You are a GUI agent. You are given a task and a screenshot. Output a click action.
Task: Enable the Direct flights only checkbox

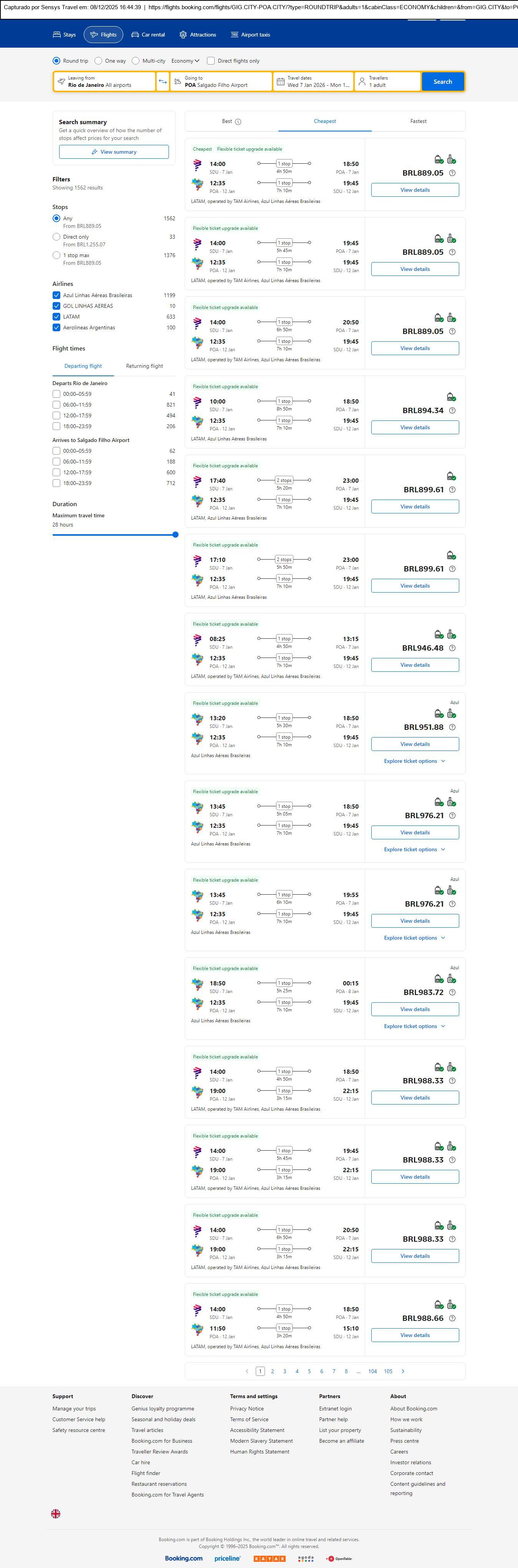coord(211,61)
